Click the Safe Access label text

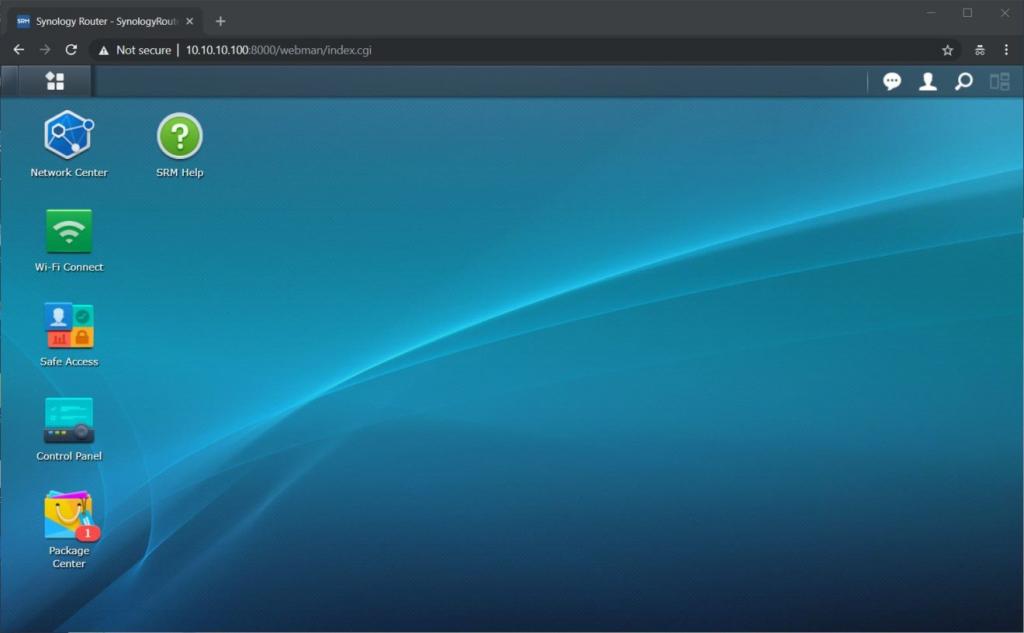[69, 361]
